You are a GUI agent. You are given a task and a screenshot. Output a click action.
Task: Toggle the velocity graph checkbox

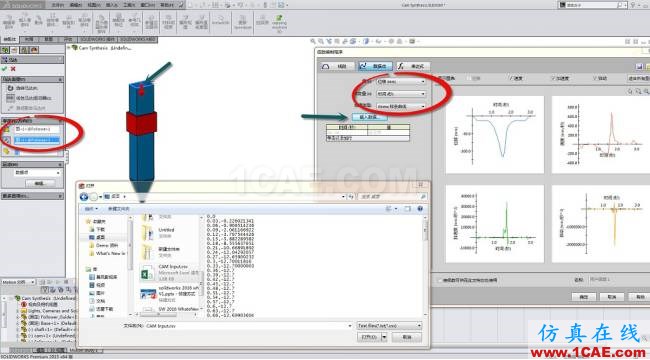point(512,78)
